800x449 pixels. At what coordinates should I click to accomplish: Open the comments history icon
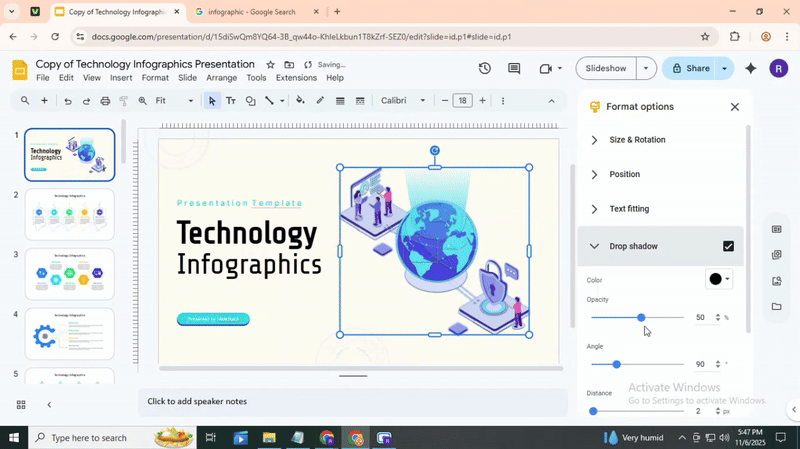coord(514,69)
